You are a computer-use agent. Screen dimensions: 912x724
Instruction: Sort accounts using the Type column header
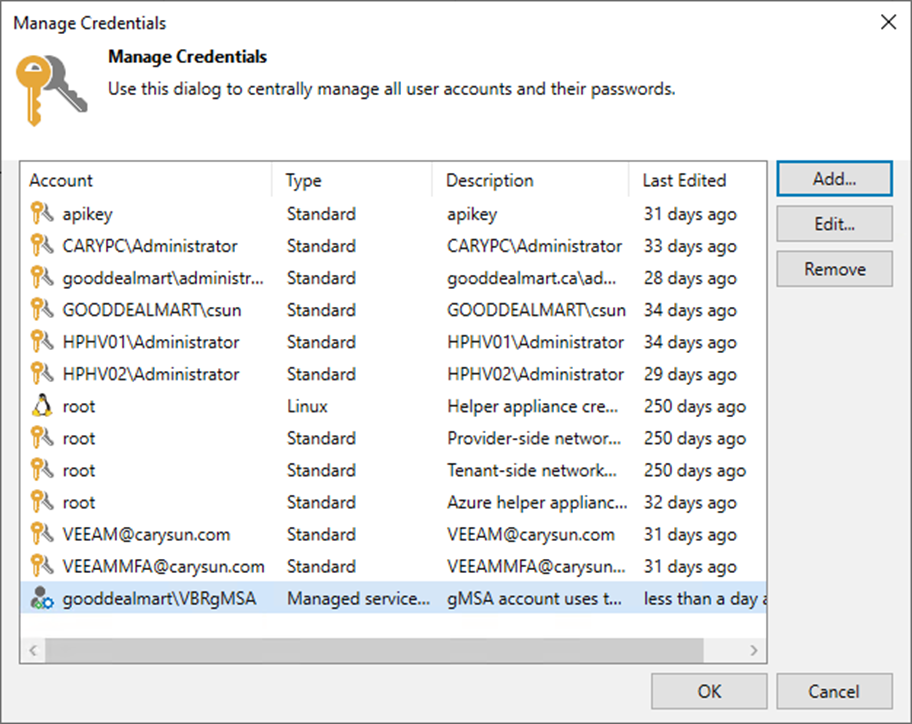pos(303,180)
